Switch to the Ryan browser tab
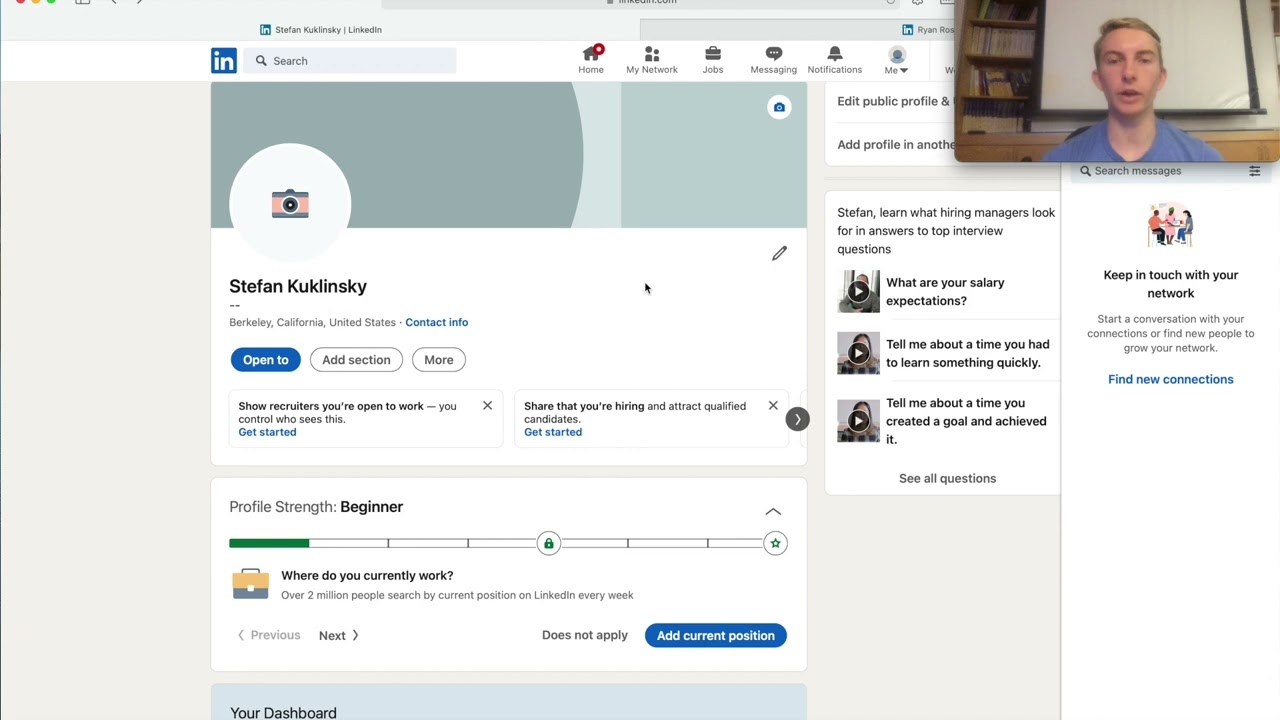1280x720 pixels. coord(928,30)
